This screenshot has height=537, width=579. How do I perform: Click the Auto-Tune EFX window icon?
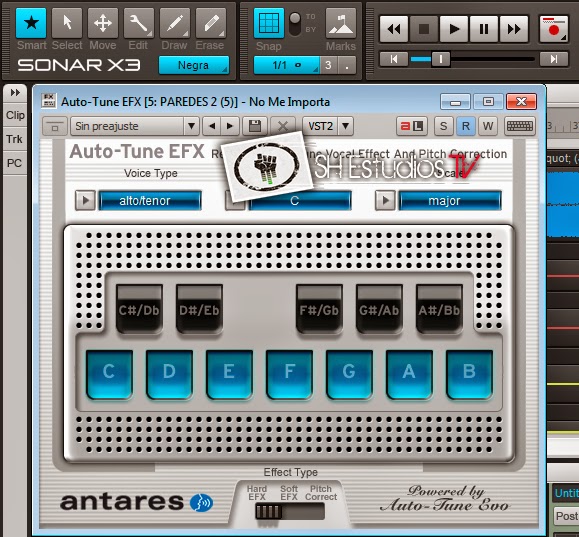point(49,101)
